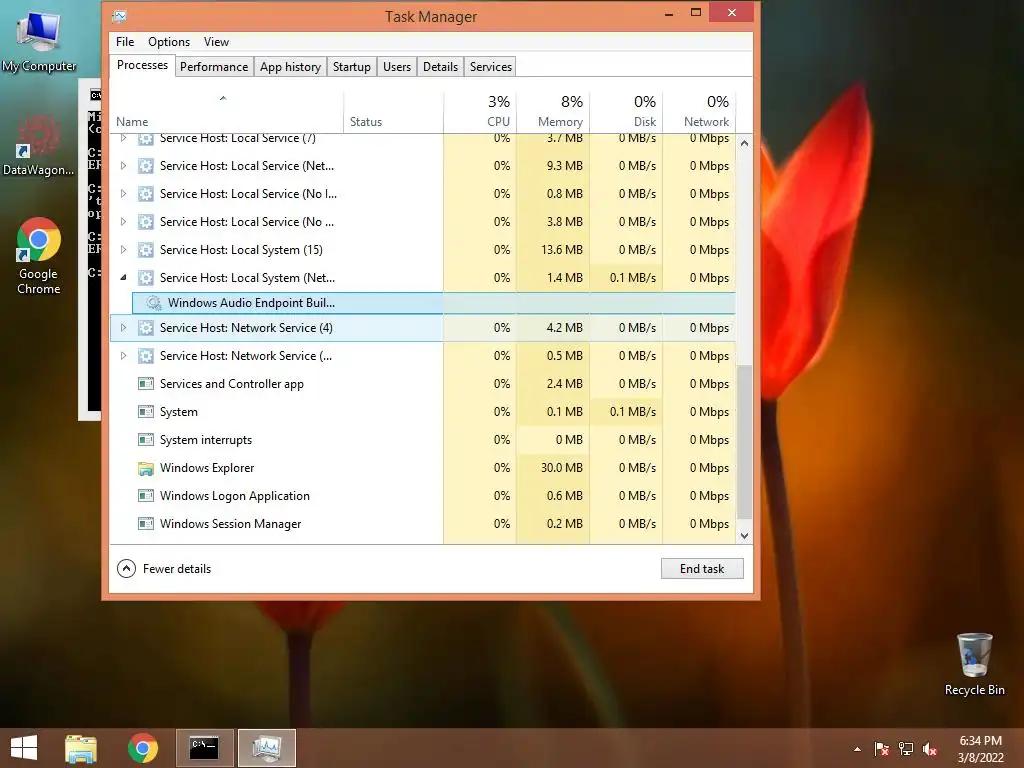The height and width of the screenshot is (768, 1024).
Task: Sort processes by Memory column
Action: 553,112
